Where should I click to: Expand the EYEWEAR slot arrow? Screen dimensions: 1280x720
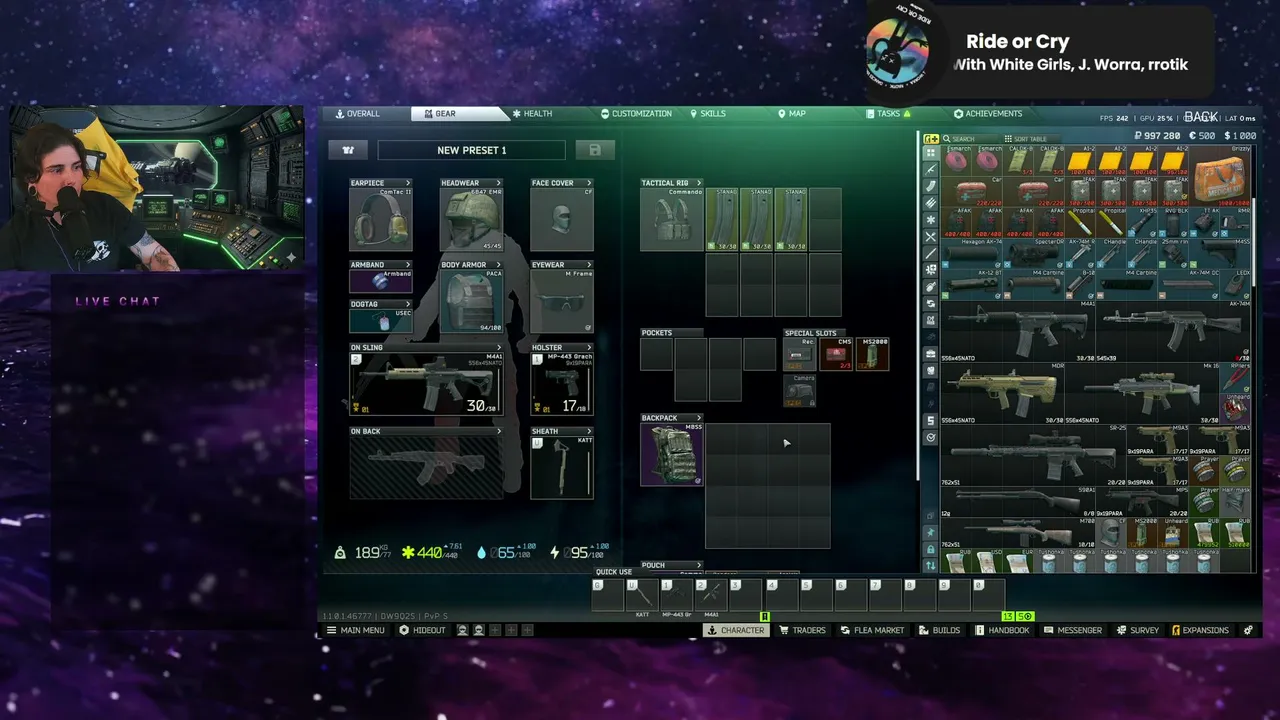(x=589, y=265)
